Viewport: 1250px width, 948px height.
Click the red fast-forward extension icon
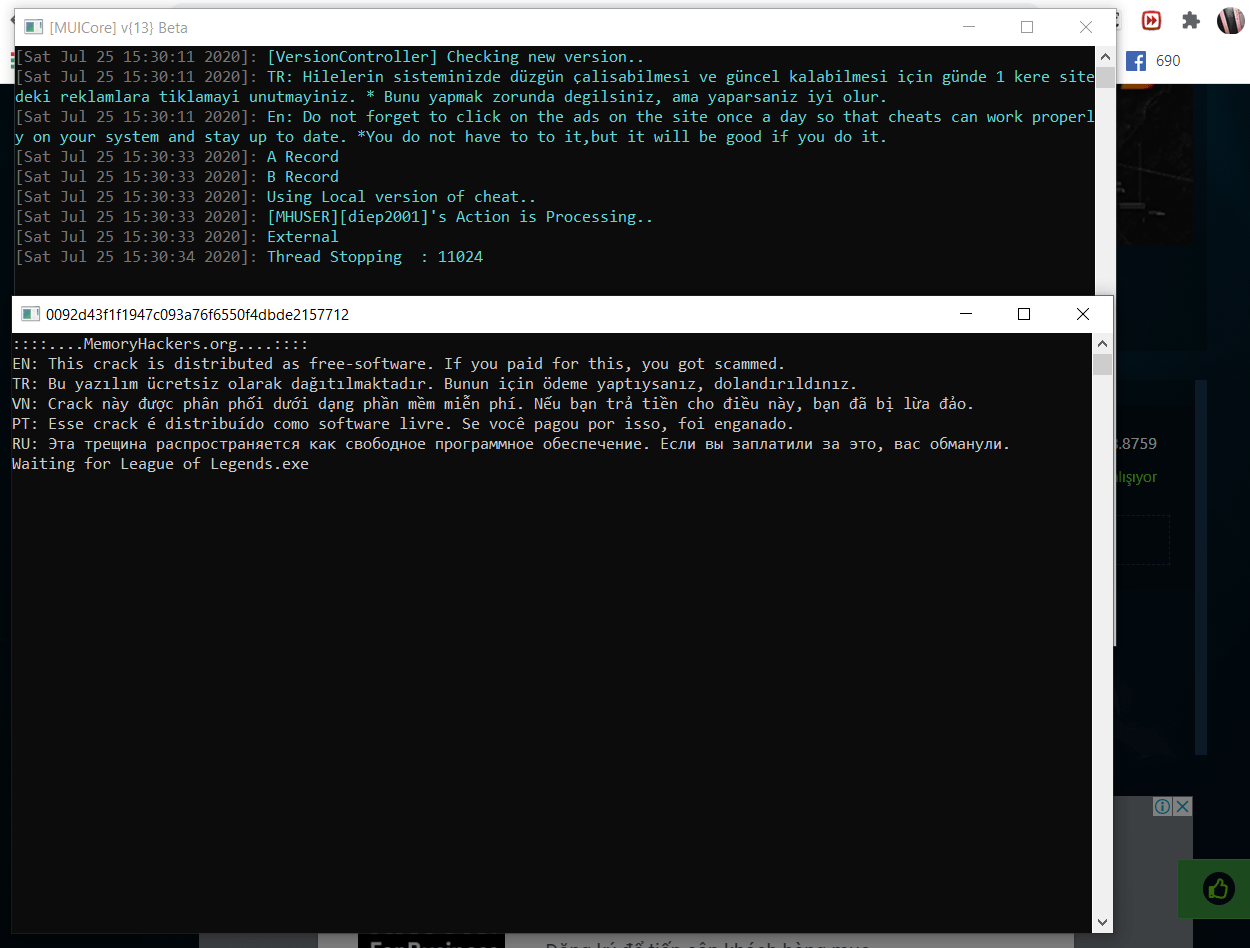(x=1152, y=20)
